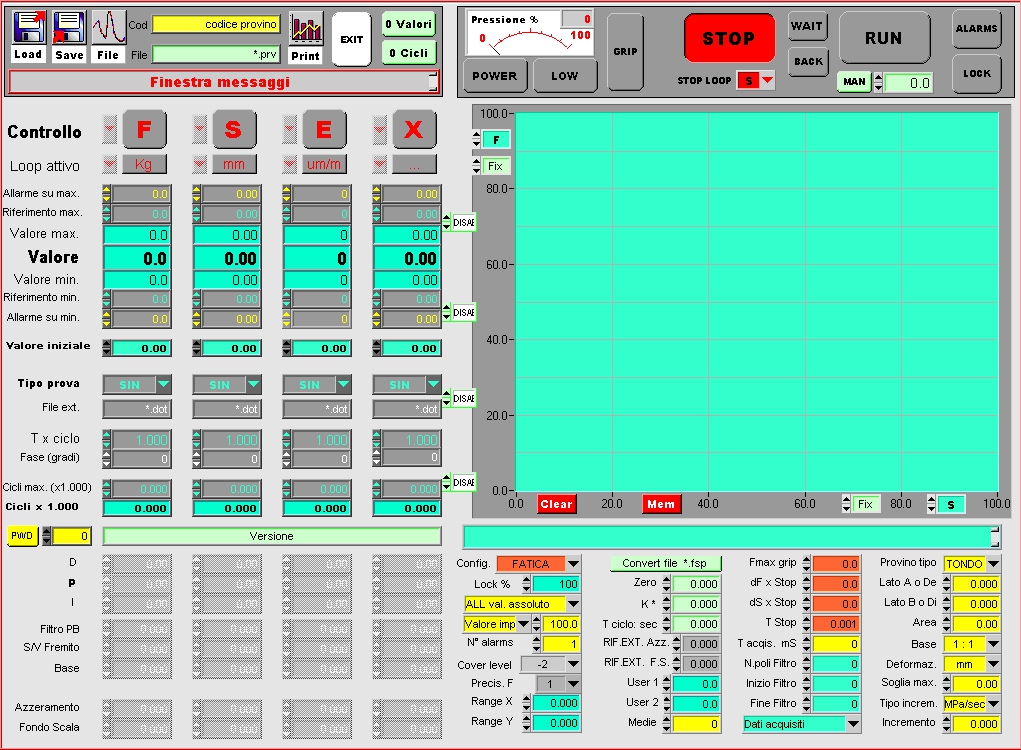Click the Fmax grip value field
This screenshot has width=1021, height=750.
pyautogui.click(x=836, y=564)
